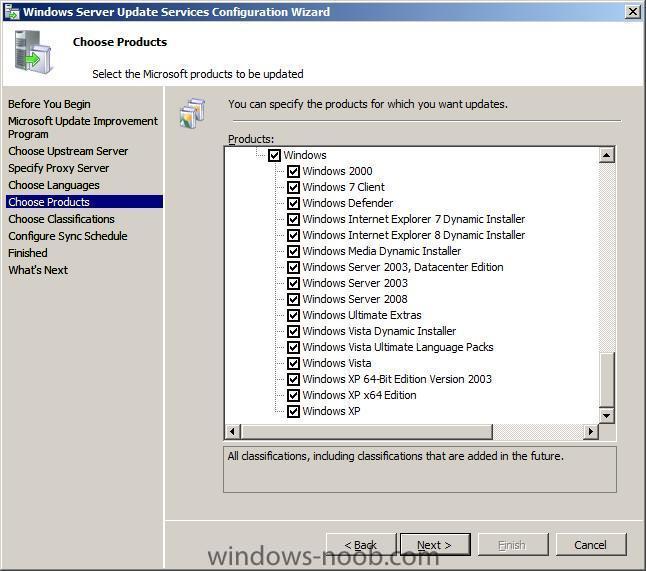646x571 pixels.
Task: Go to Choose Languages step
Action: tap(54, 185)
